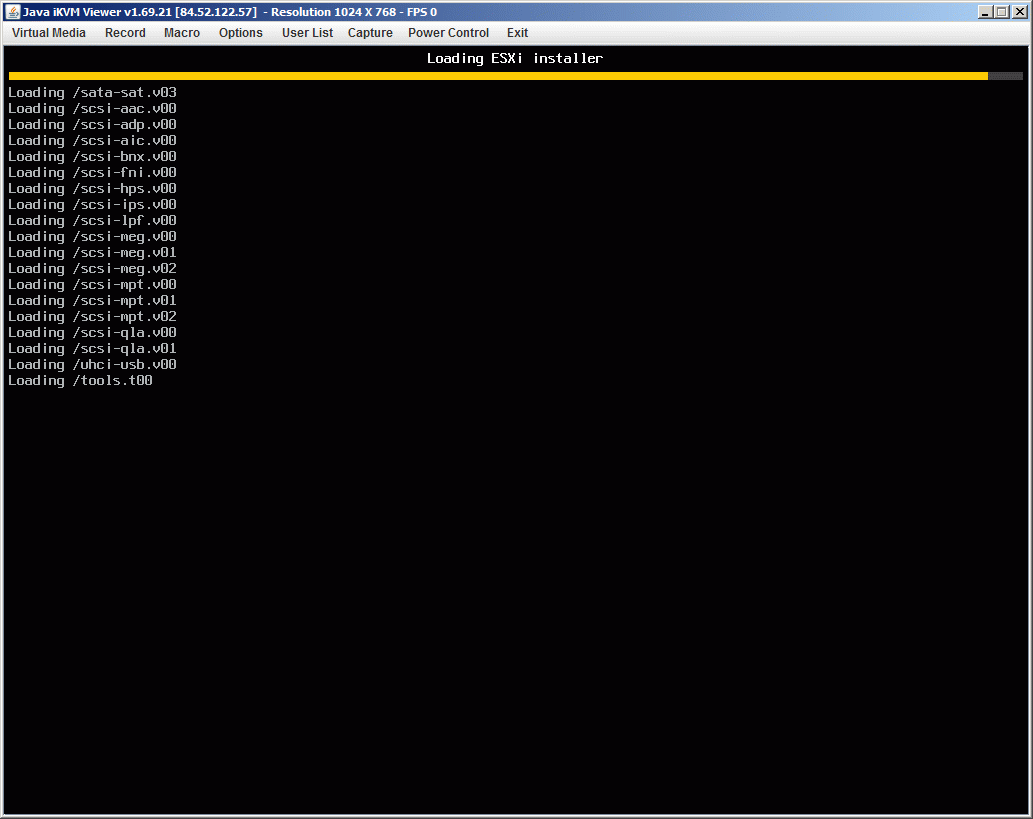The image size is (1033, 819).
Task: Click the 'Loading /scsi-adp.v00' line
Action: tap(92, 125)
